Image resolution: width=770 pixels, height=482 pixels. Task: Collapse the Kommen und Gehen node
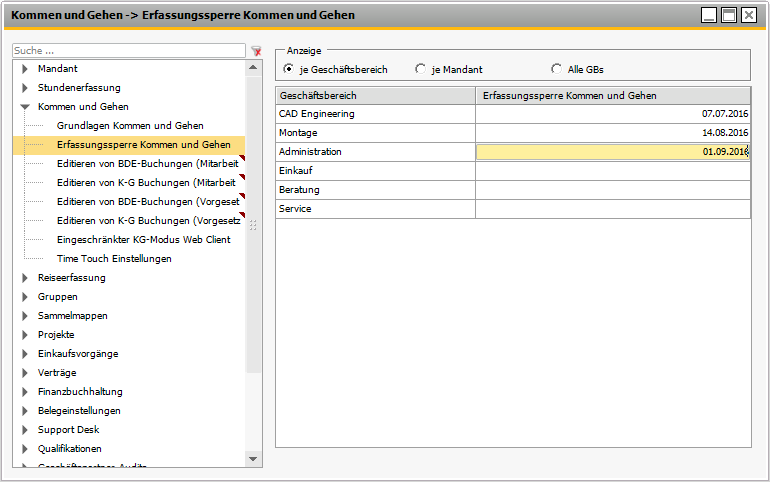pyautogui.click(x=25, y=107)
